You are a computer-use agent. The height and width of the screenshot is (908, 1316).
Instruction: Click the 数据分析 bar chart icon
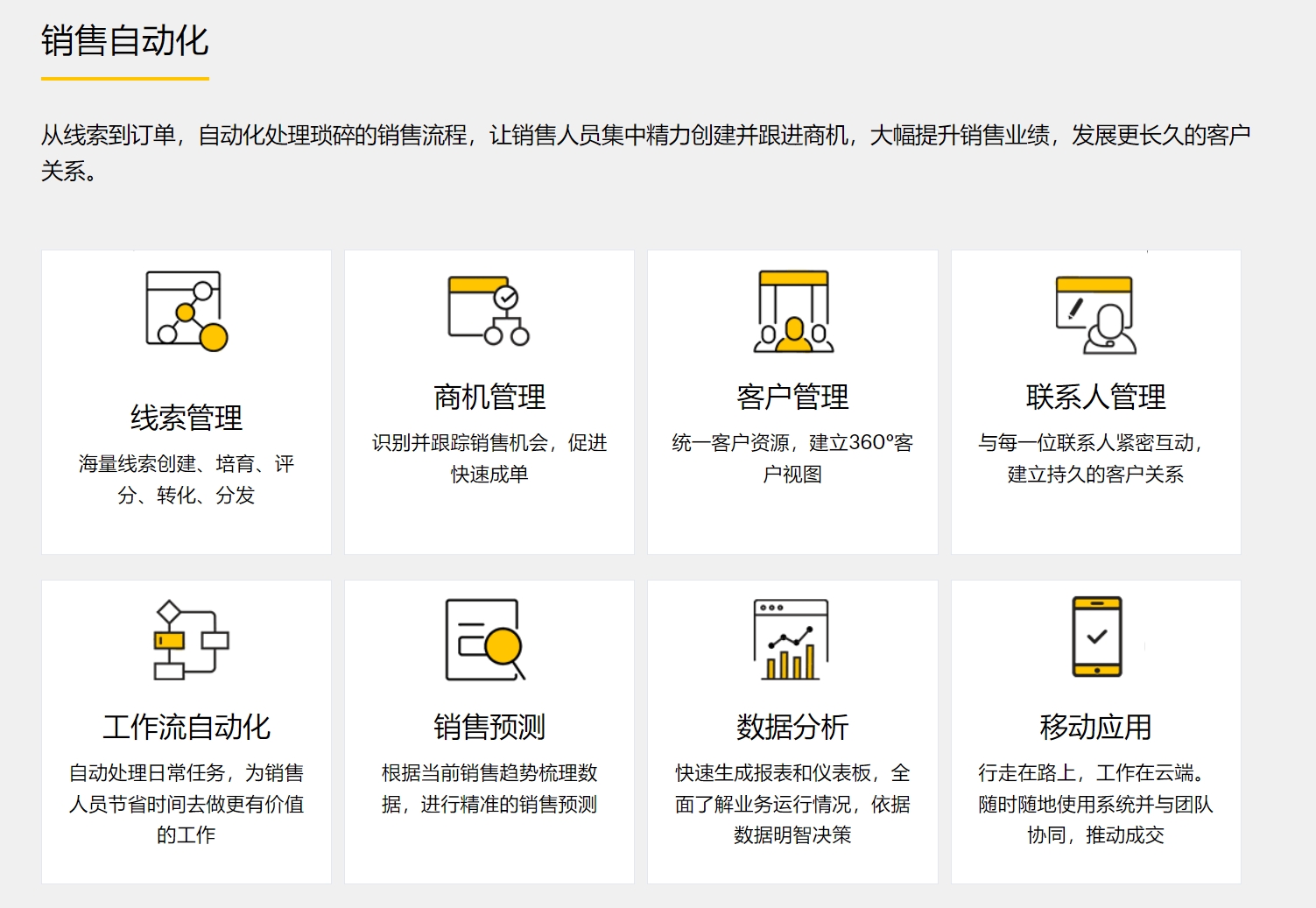coord(791,638)
